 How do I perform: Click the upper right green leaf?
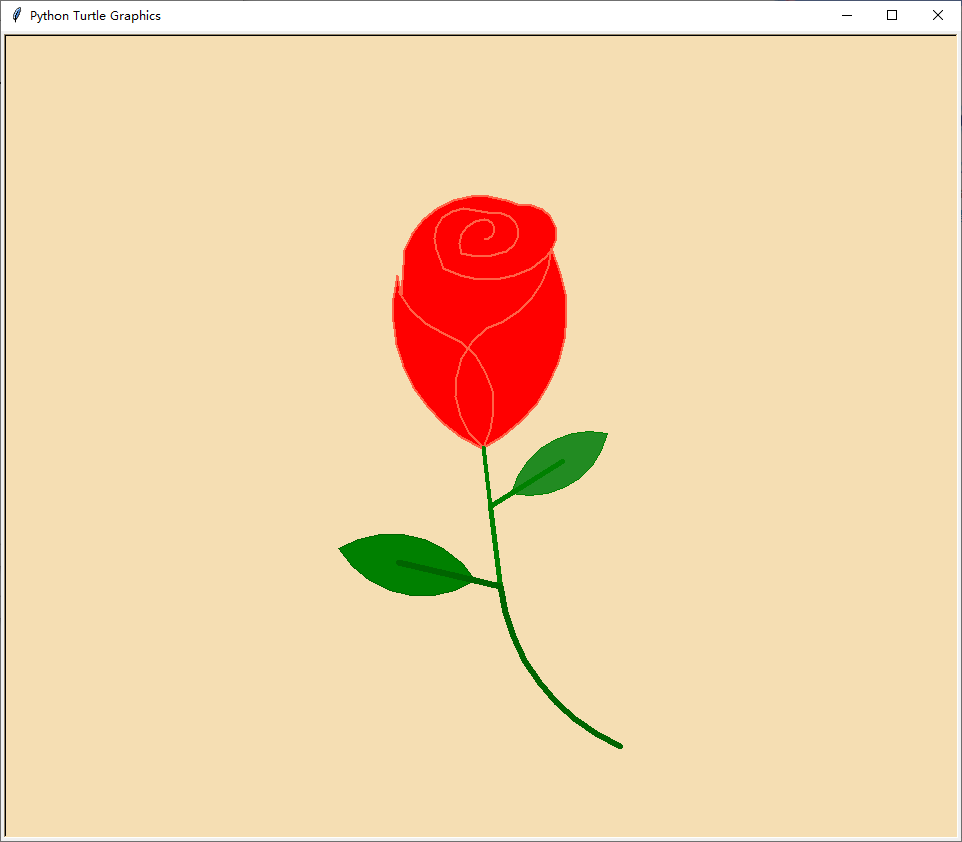tap(560, 463)
